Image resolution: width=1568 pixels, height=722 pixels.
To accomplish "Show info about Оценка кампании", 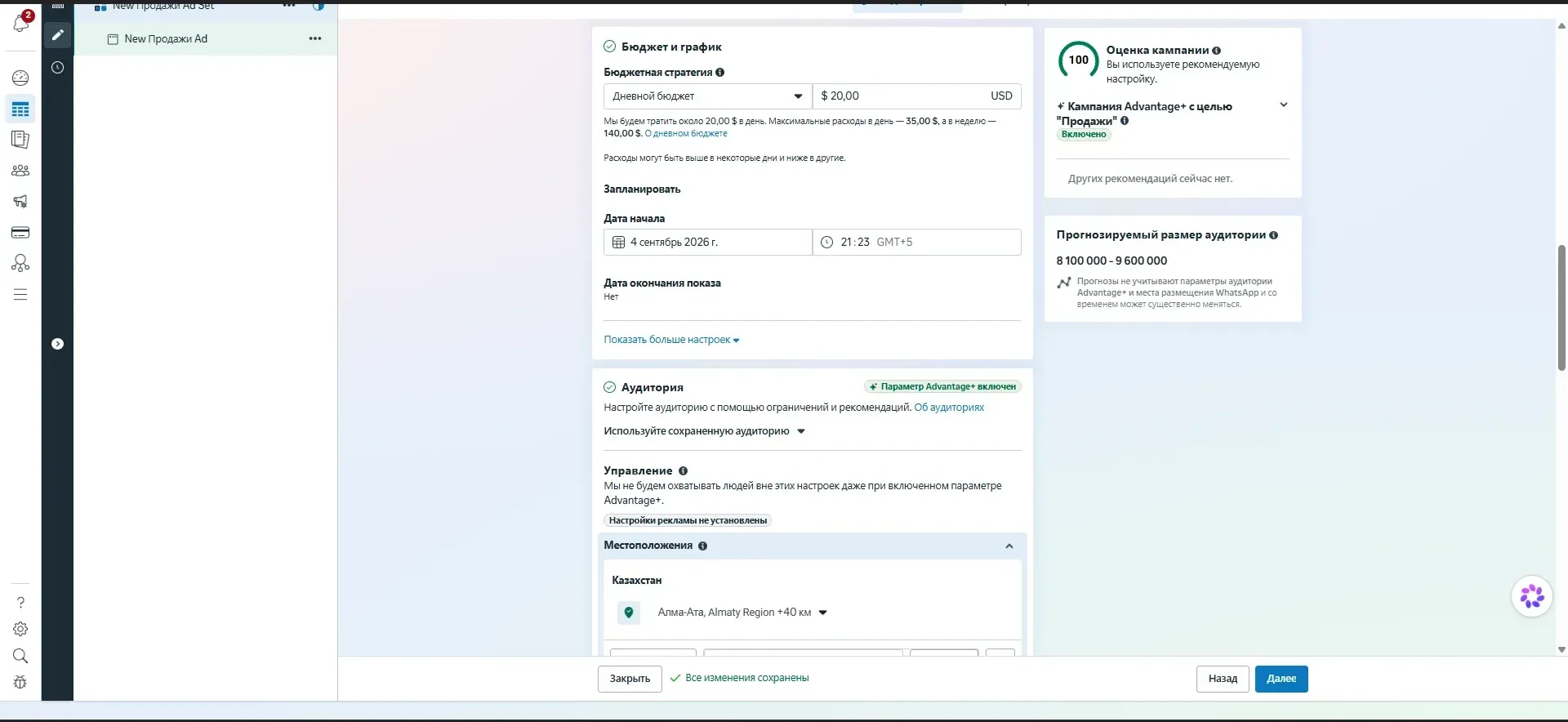I will point(1217,51).
